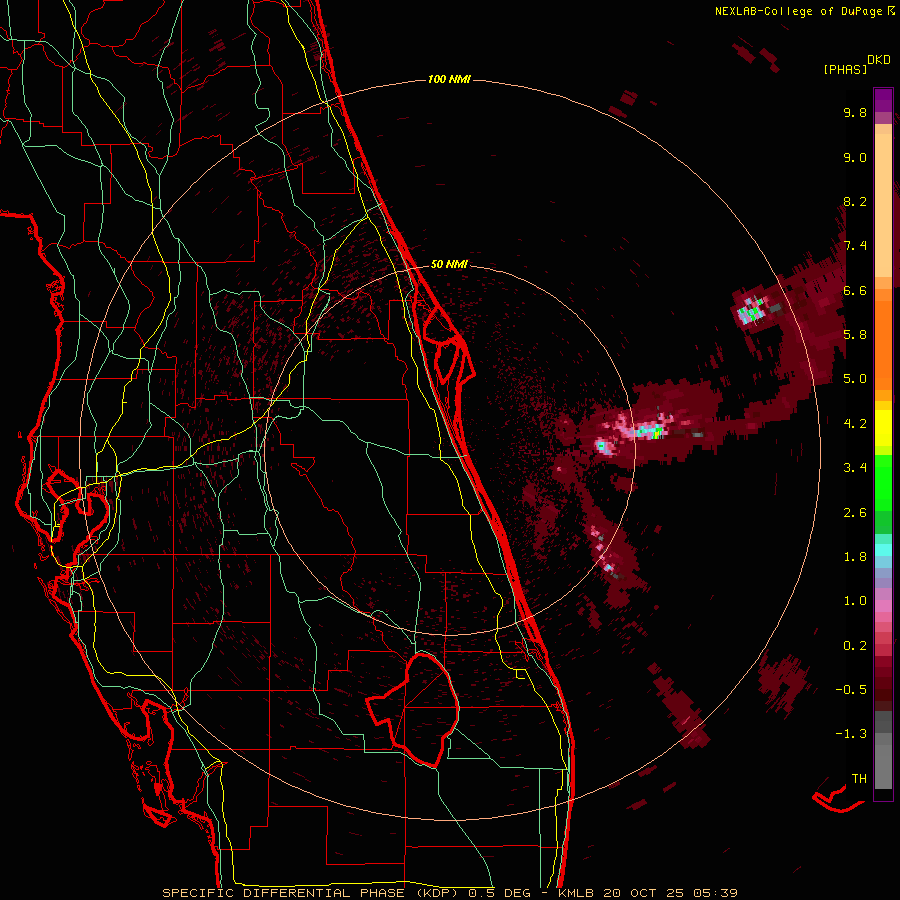Click the SPECIFIC DIFFERENTIAL PHASE (KDP) caption text
This screenshot has width=900, height=900.
[x=311, y=893]
